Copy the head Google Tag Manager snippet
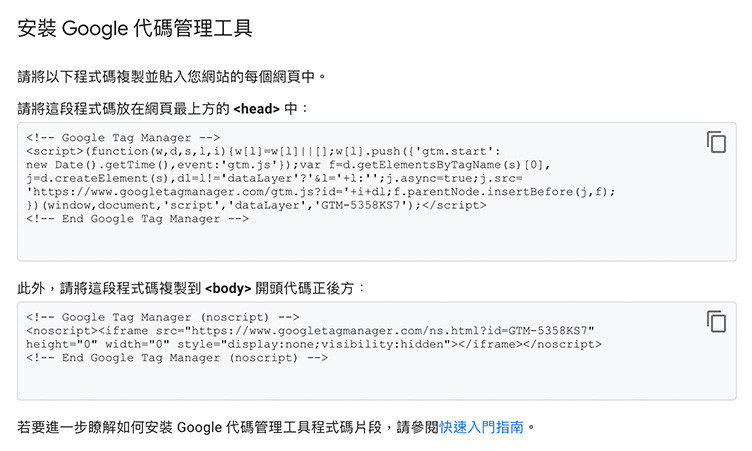The width and height of the screenshot is (752, 451). tap(717, 142)
